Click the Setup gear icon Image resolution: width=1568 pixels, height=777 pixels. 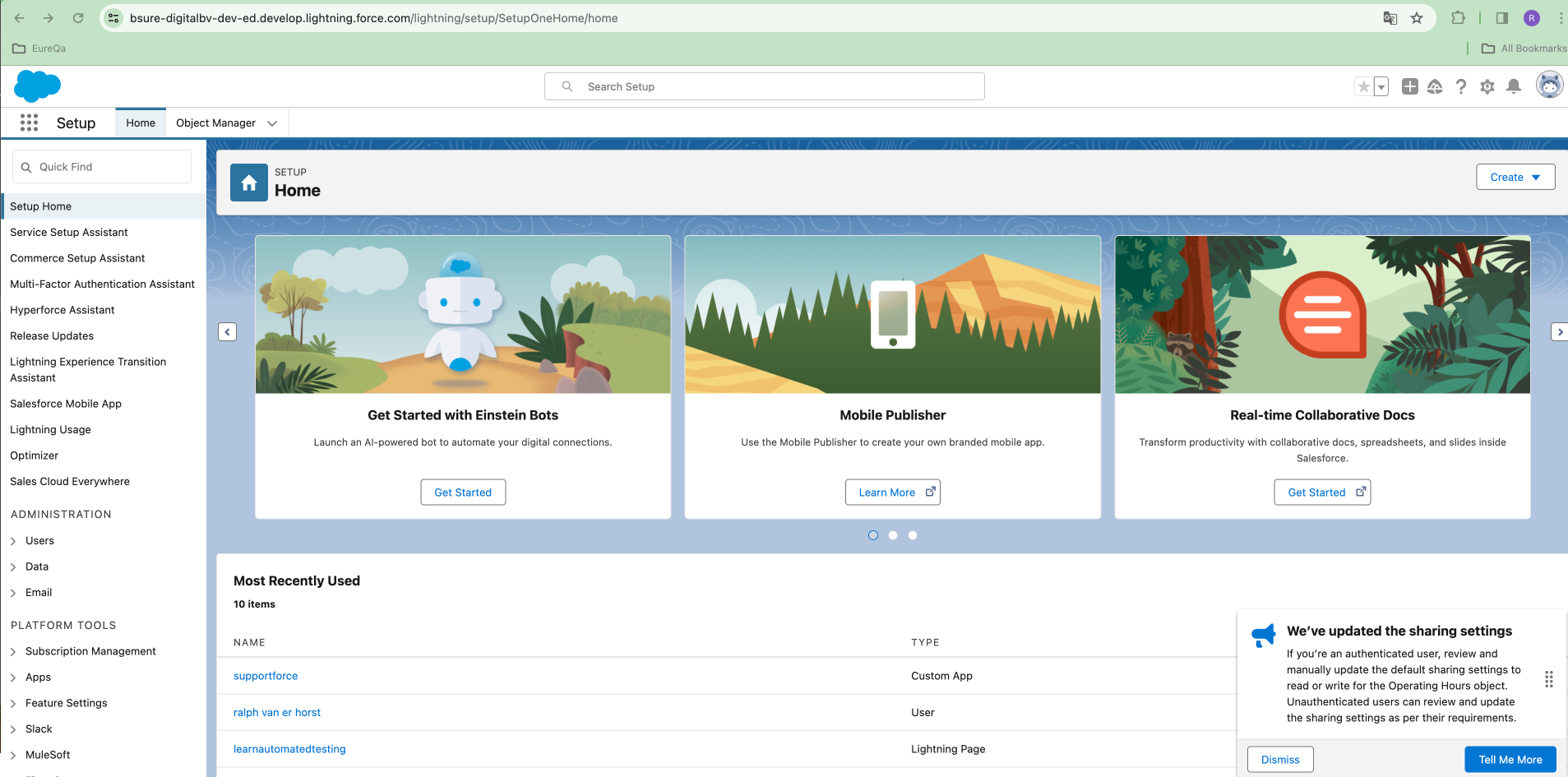1487,86
